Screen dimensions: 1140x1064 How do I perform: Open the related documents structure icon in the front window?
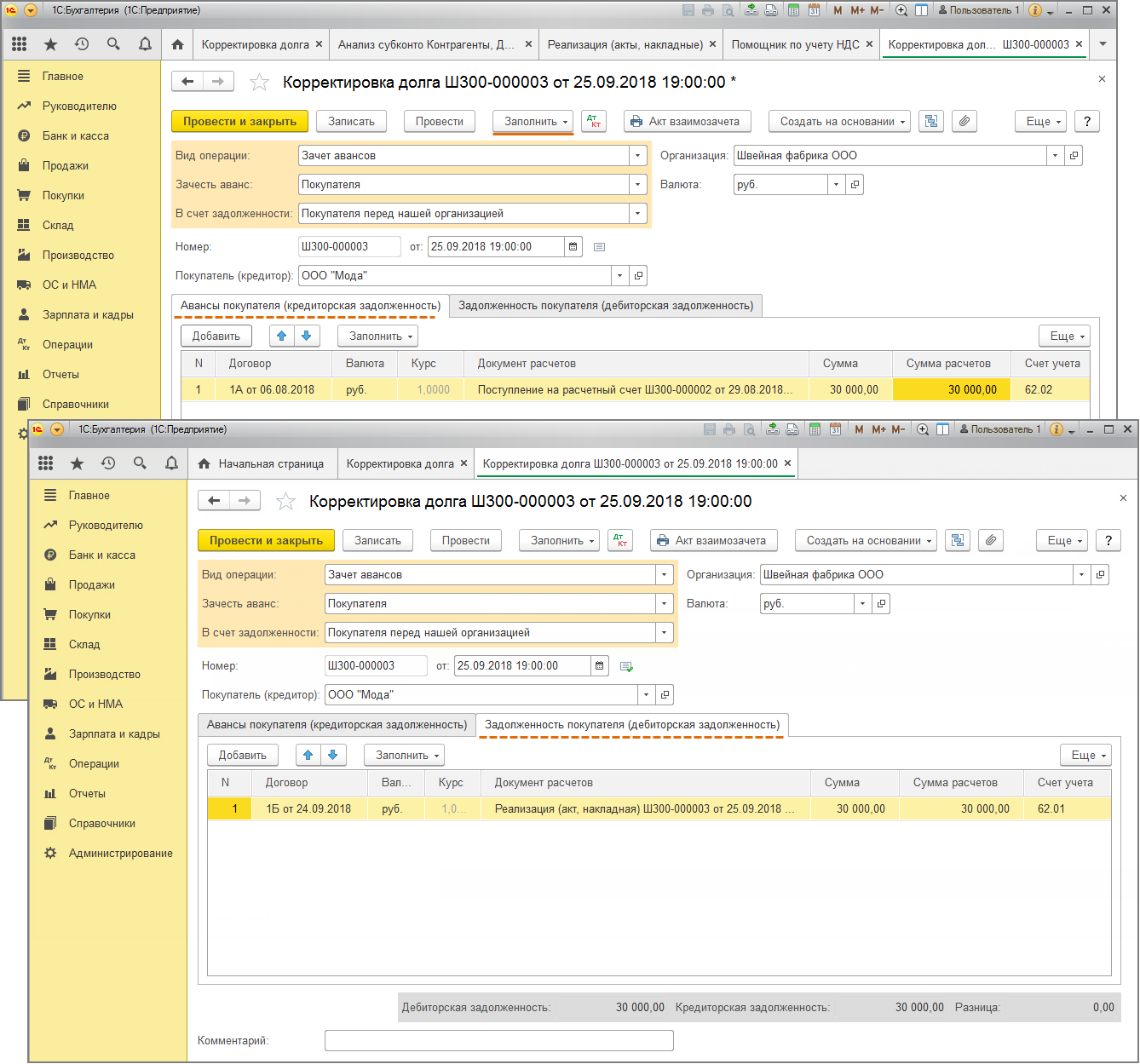point(958,541)
